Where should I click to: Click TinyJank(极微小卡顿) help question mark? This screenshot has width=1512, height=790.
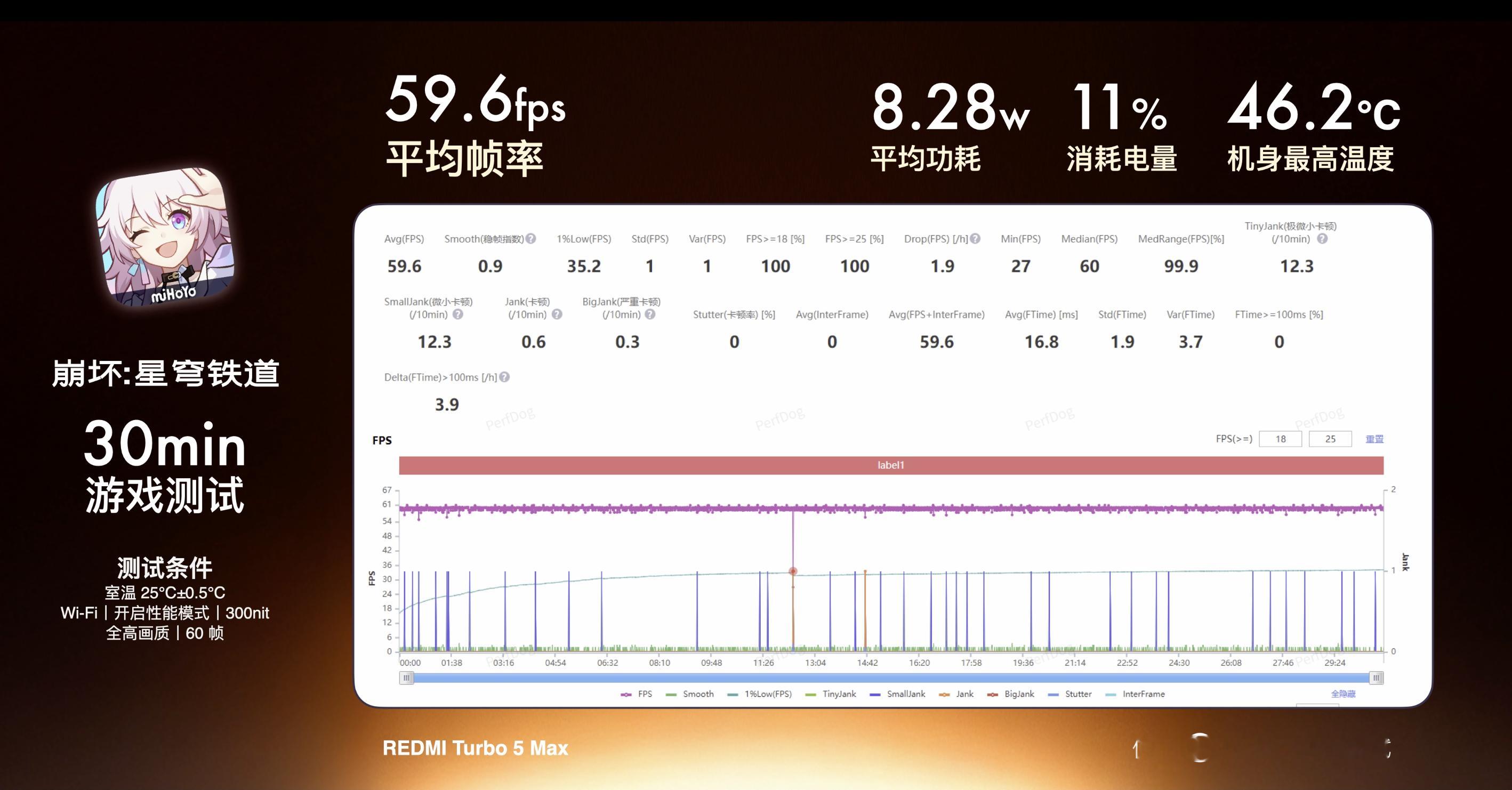(x=1322, y=239)
